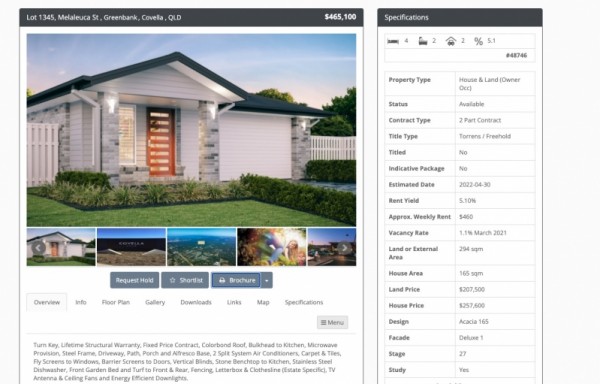
Task: Select the Covella sign thumbnail
Action: 131,247
